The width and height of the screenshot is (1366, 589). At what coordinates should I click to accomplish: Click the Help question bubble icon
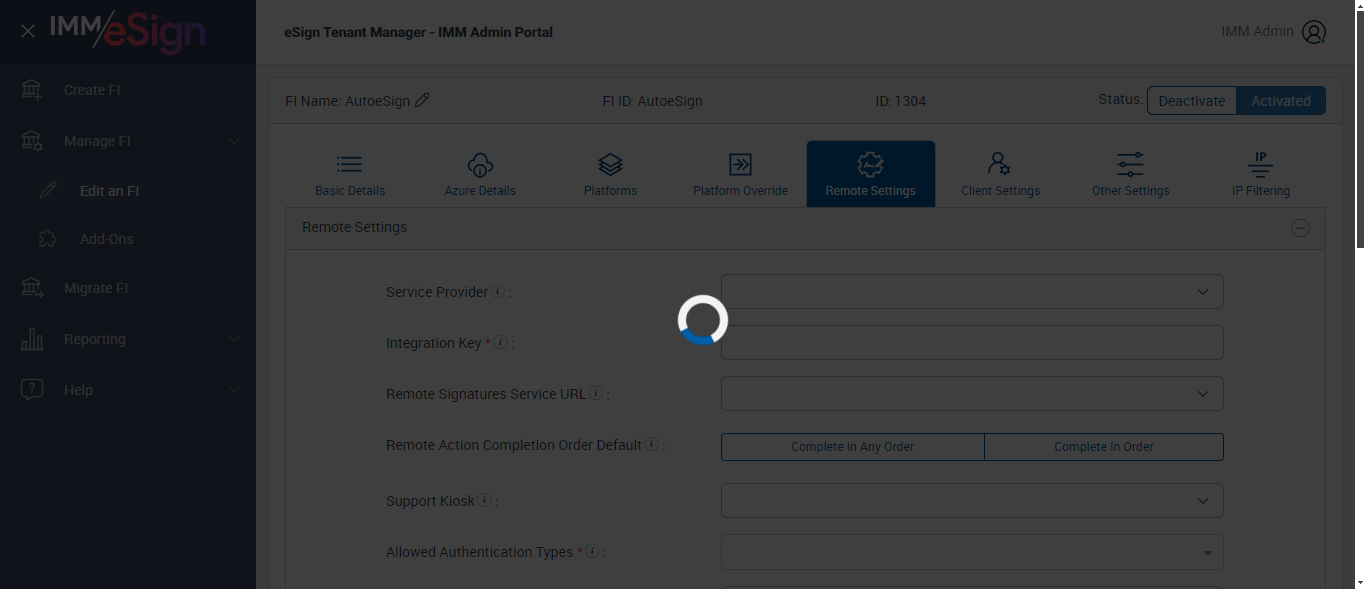pyautogui.click(x=32, y=390)
